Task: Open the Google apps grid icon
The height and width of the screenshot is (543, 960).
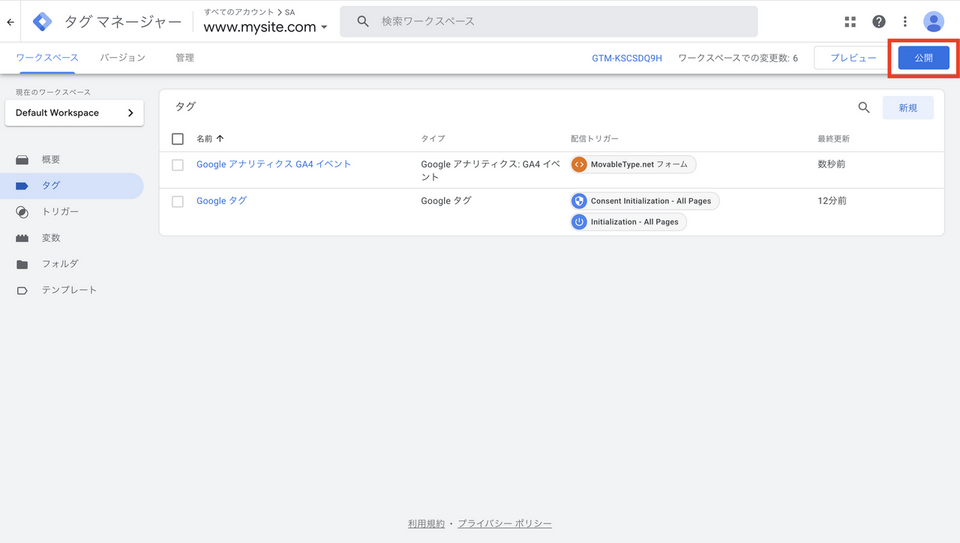Action: click(x=851, y=21)
